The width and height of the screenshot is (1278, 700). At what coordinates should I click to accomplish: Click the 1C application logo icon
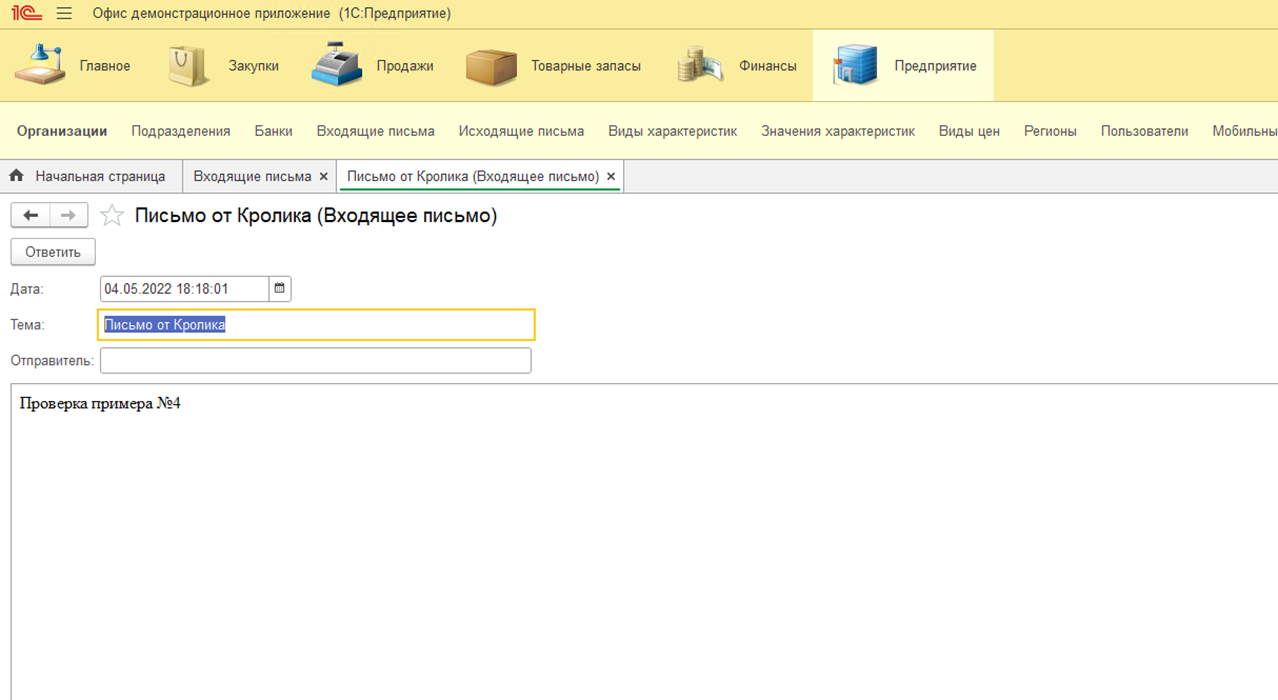pyautogui.click(x=26, y=14)
